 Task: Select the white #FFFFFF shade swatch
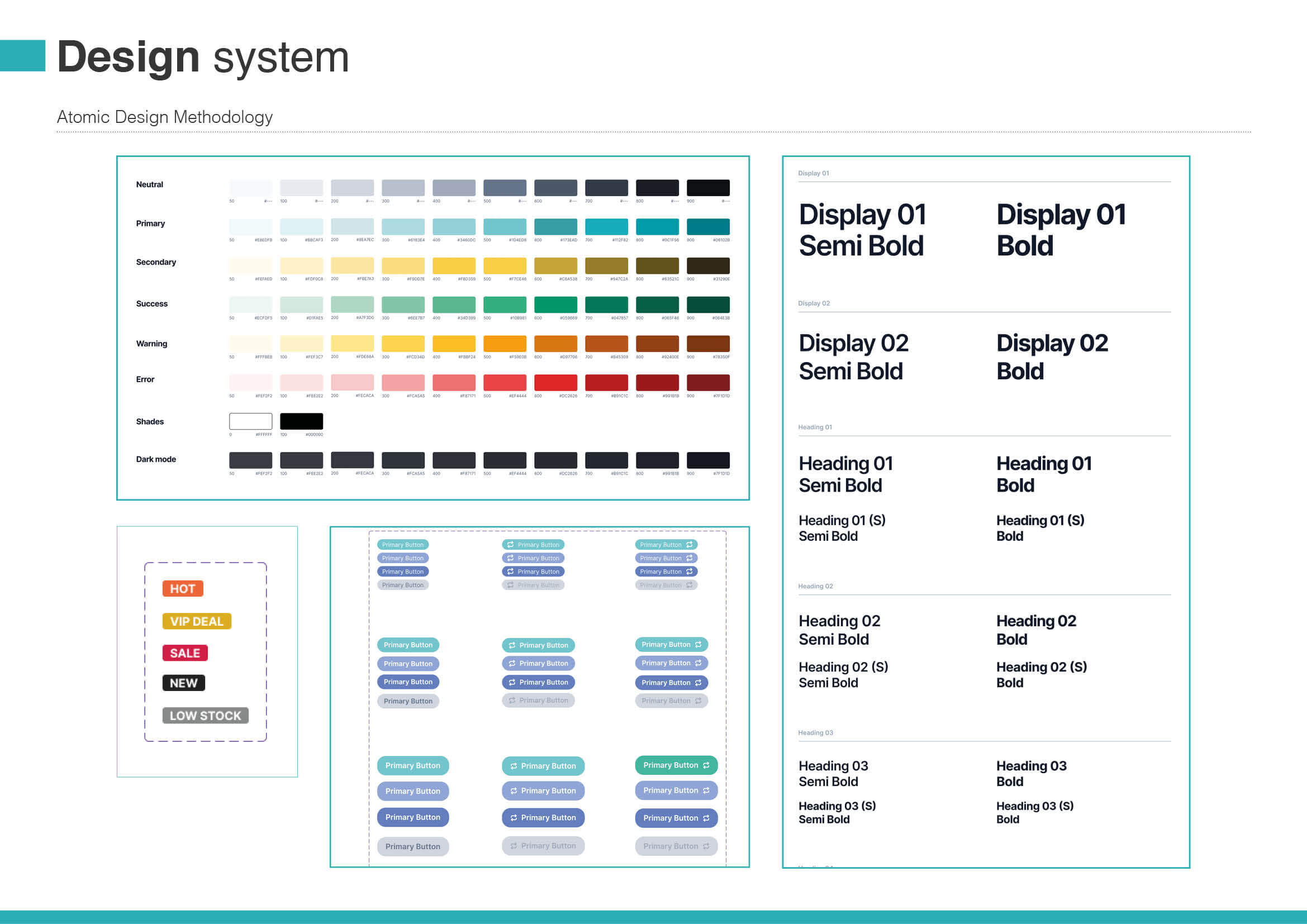250,421
